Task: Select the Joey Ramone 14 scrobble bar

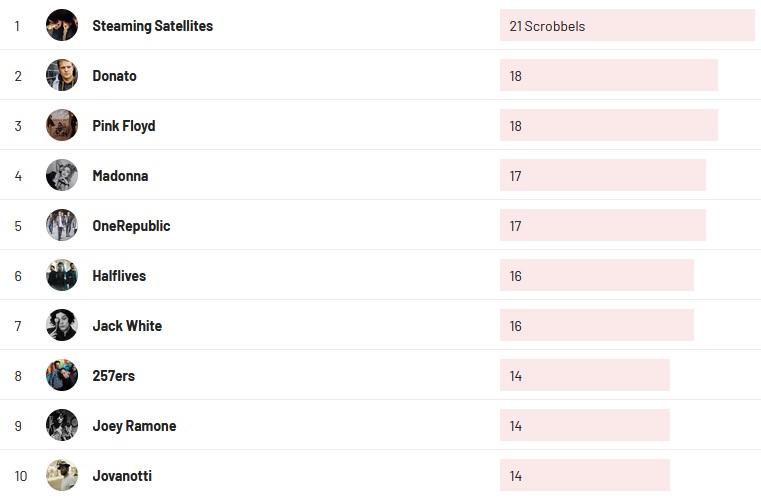Action: tap(584, 426)
